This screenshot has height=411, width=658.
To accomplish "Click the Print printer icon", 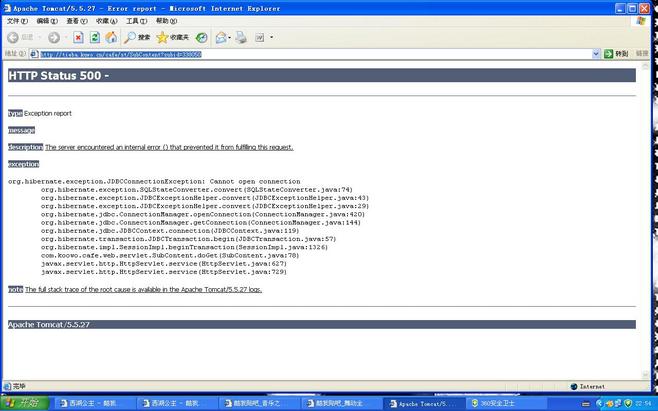I will click(x=240, y=37).
